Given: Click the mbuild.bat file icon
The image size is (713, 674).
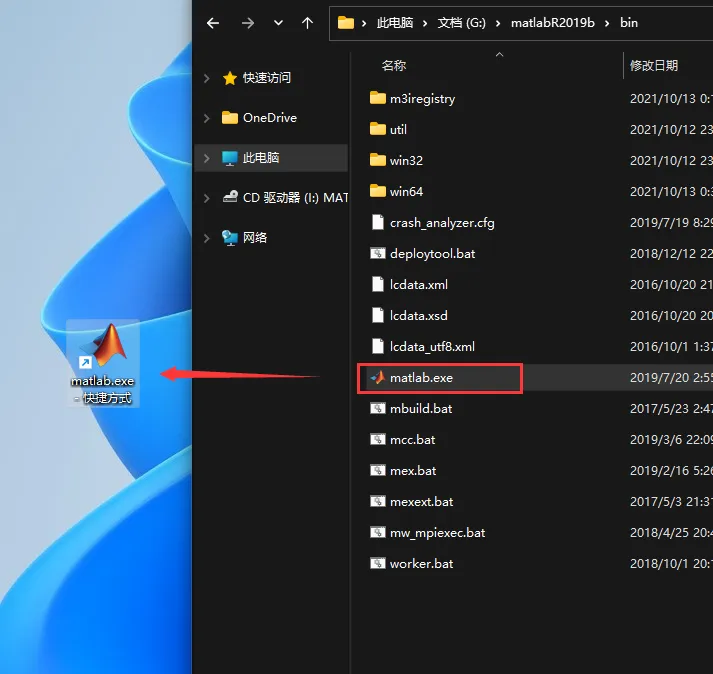Looking at the screenshot, I should [x=377, y=408].
